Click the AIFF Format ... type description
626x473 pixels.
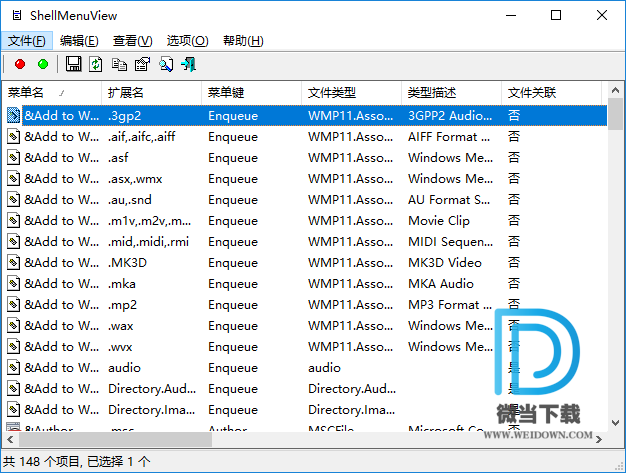(x=449, y=137)
